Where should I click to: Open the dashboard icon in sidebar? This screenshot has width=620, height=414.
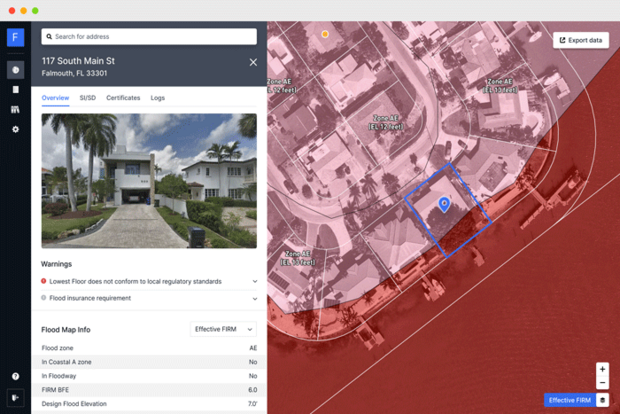[15, 70]
